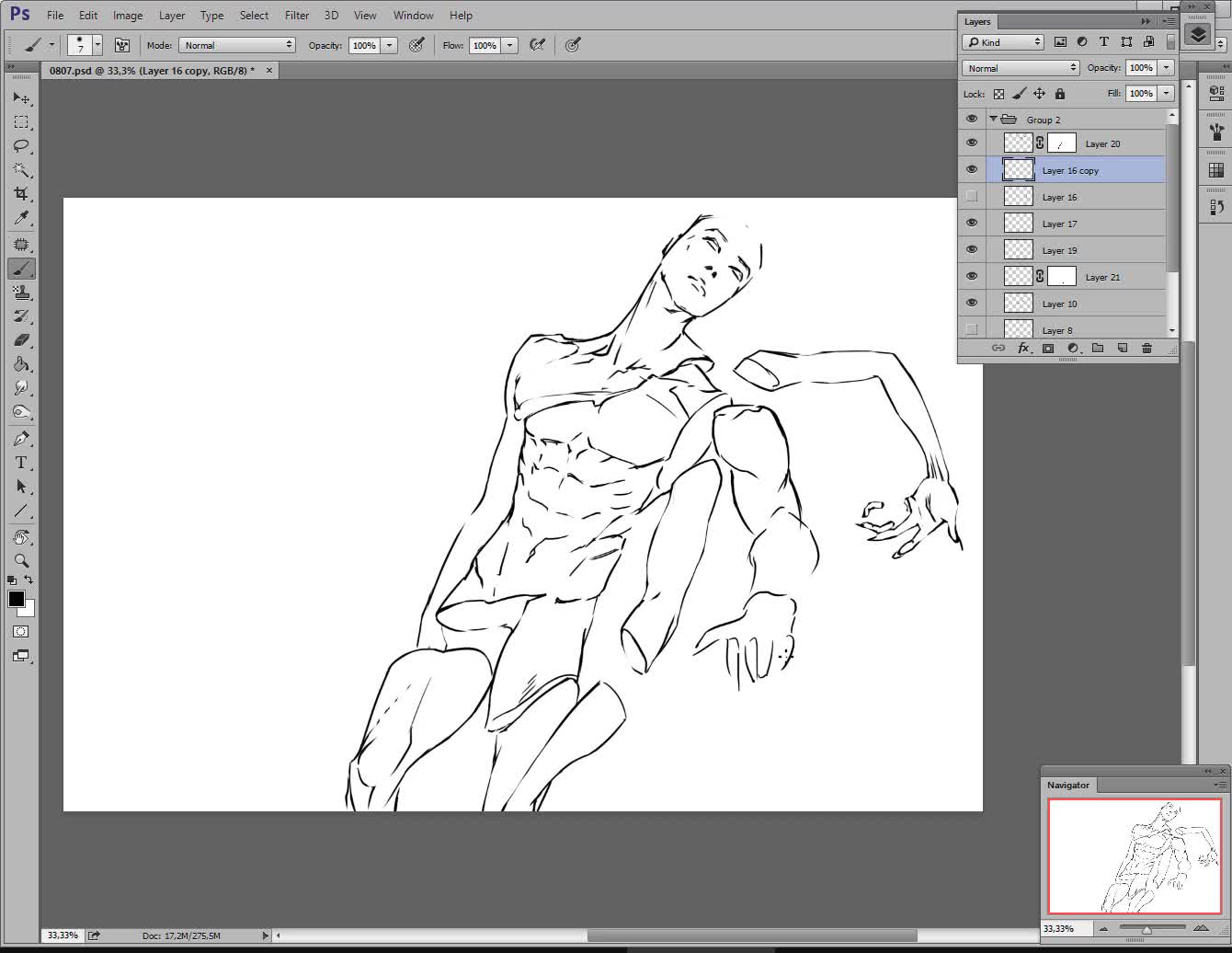The height and width of the screenshot is (953, 1232).
Task: Open the Image menu
Action: (x=128, y=16)
